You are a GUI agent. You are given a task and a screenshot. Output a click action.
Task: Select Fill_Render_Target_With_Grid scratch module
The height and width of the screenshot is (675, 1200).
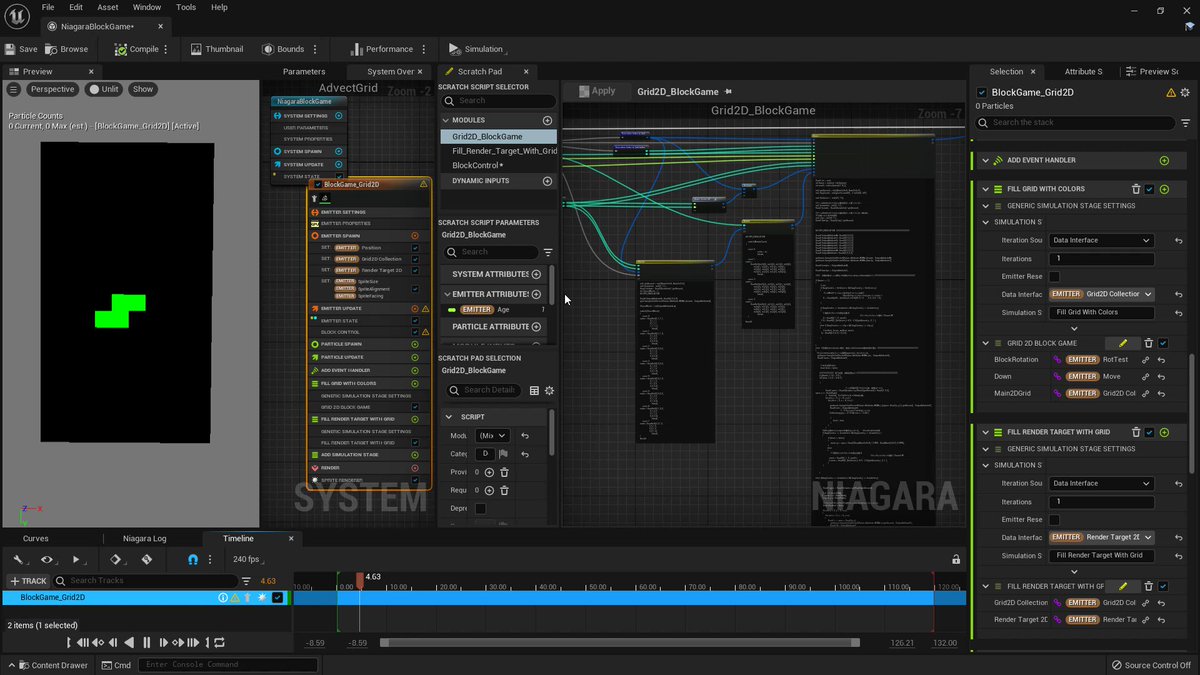505,151
